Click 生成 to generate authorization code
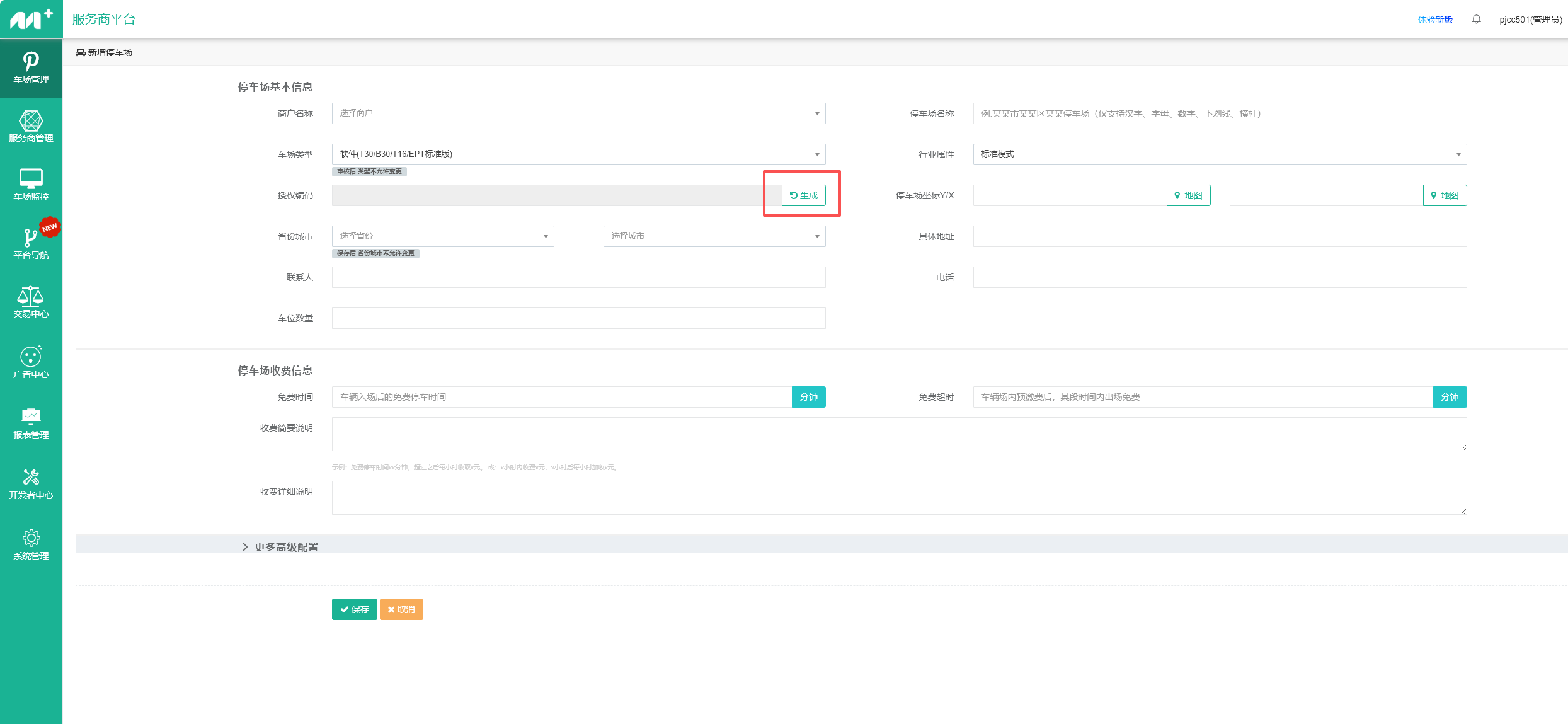The width and height of the screenshot is (1568, 724). (x=803, y=195)
